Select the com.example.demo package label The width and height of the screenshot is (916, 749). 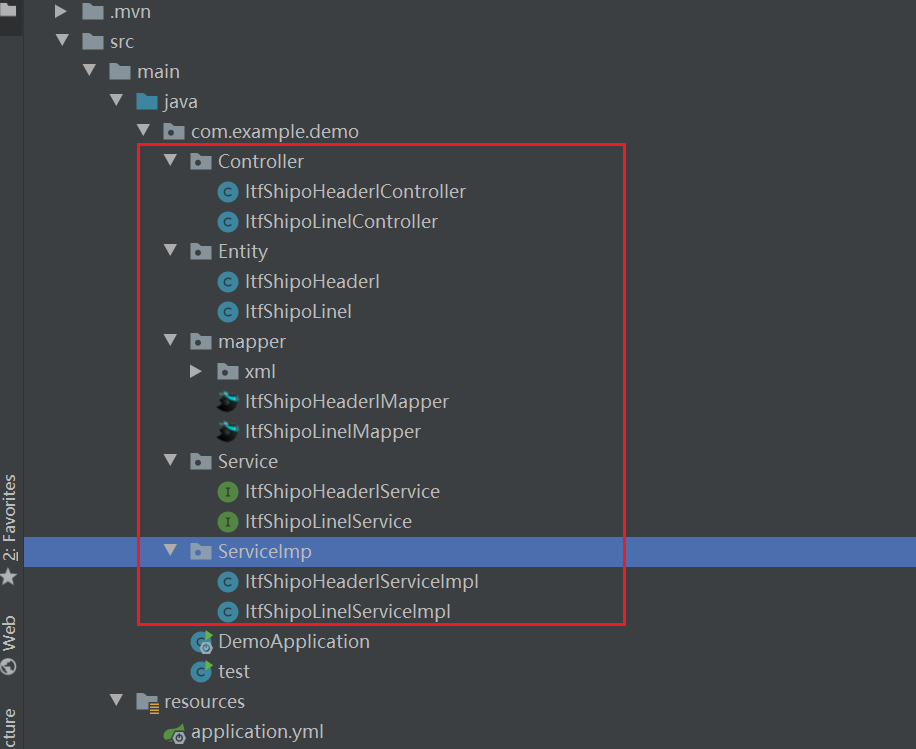275,131
